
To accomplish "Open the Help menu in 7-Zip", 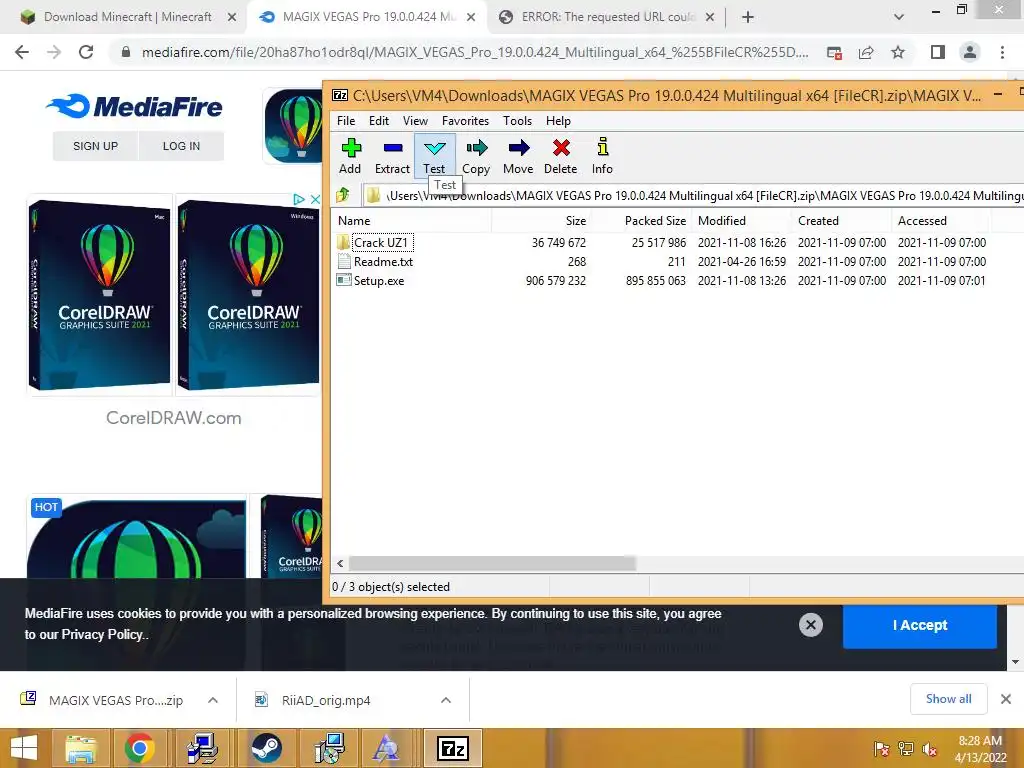I will tap(558, 121).
